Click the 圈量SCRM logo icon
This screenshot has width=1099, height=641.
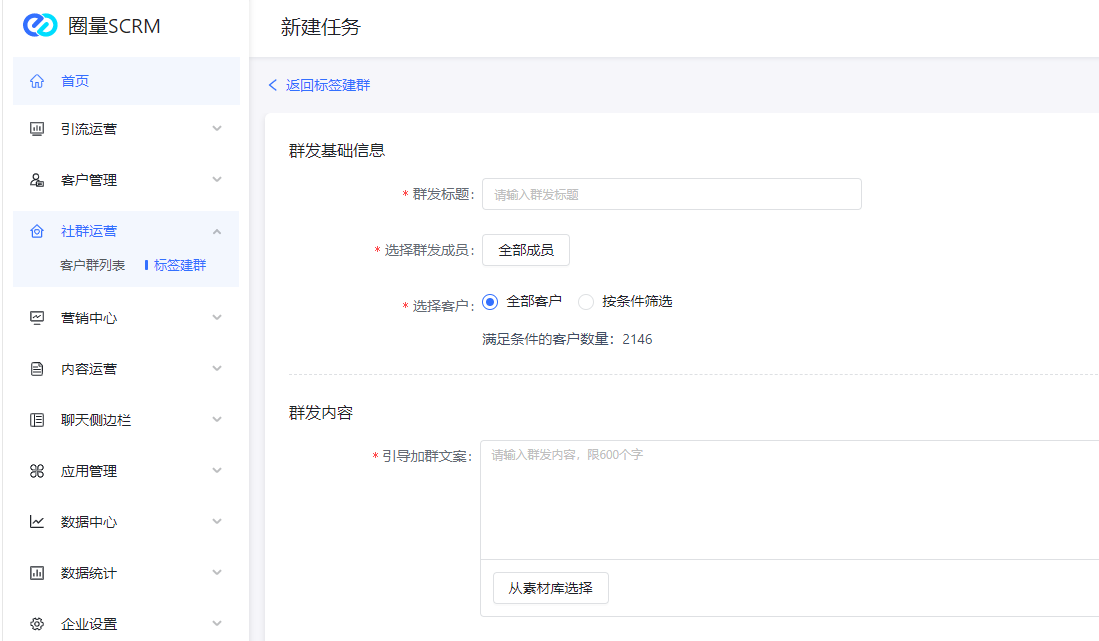[40, 26]
